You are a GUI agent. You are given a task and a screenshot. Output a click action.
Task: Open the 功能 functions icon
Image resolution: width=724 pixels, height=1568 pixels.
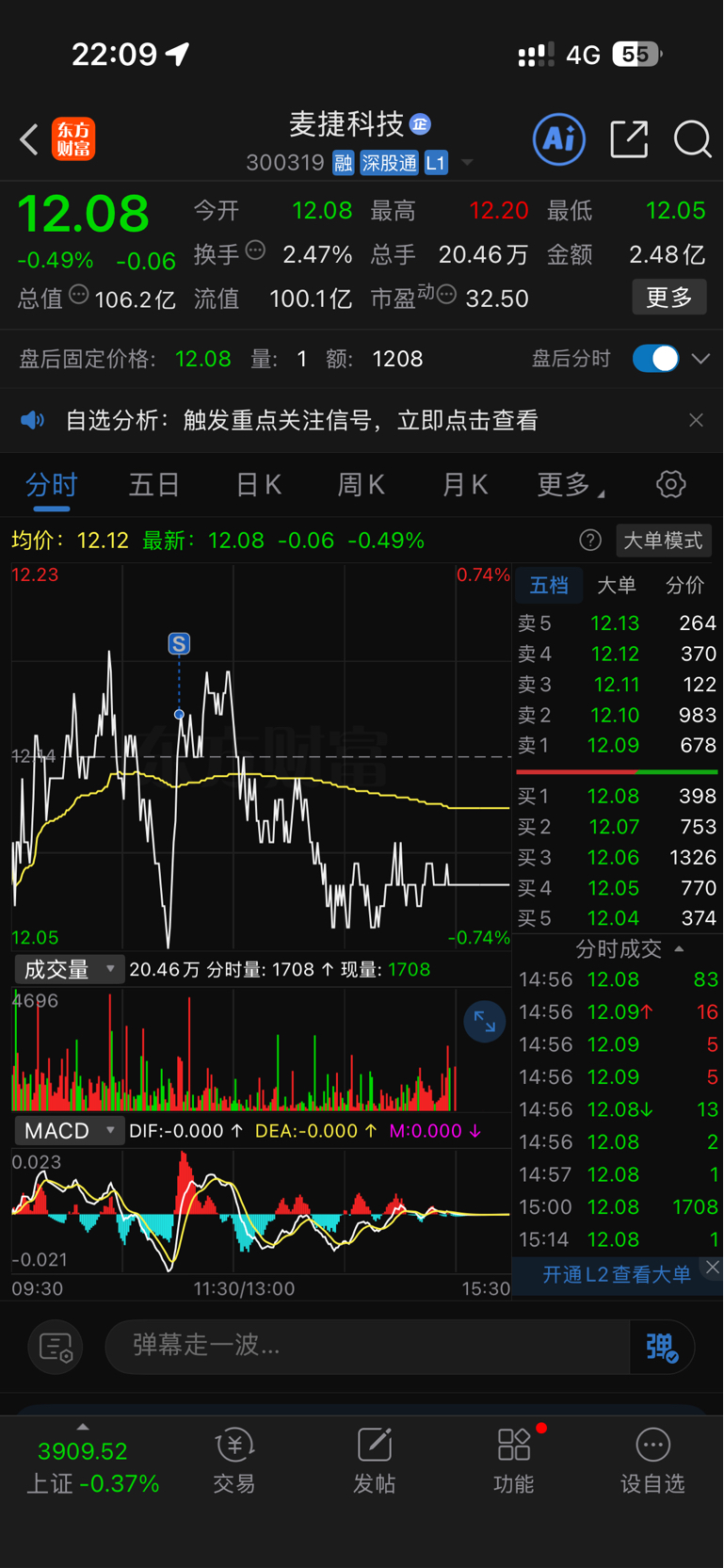(514, 1461)
